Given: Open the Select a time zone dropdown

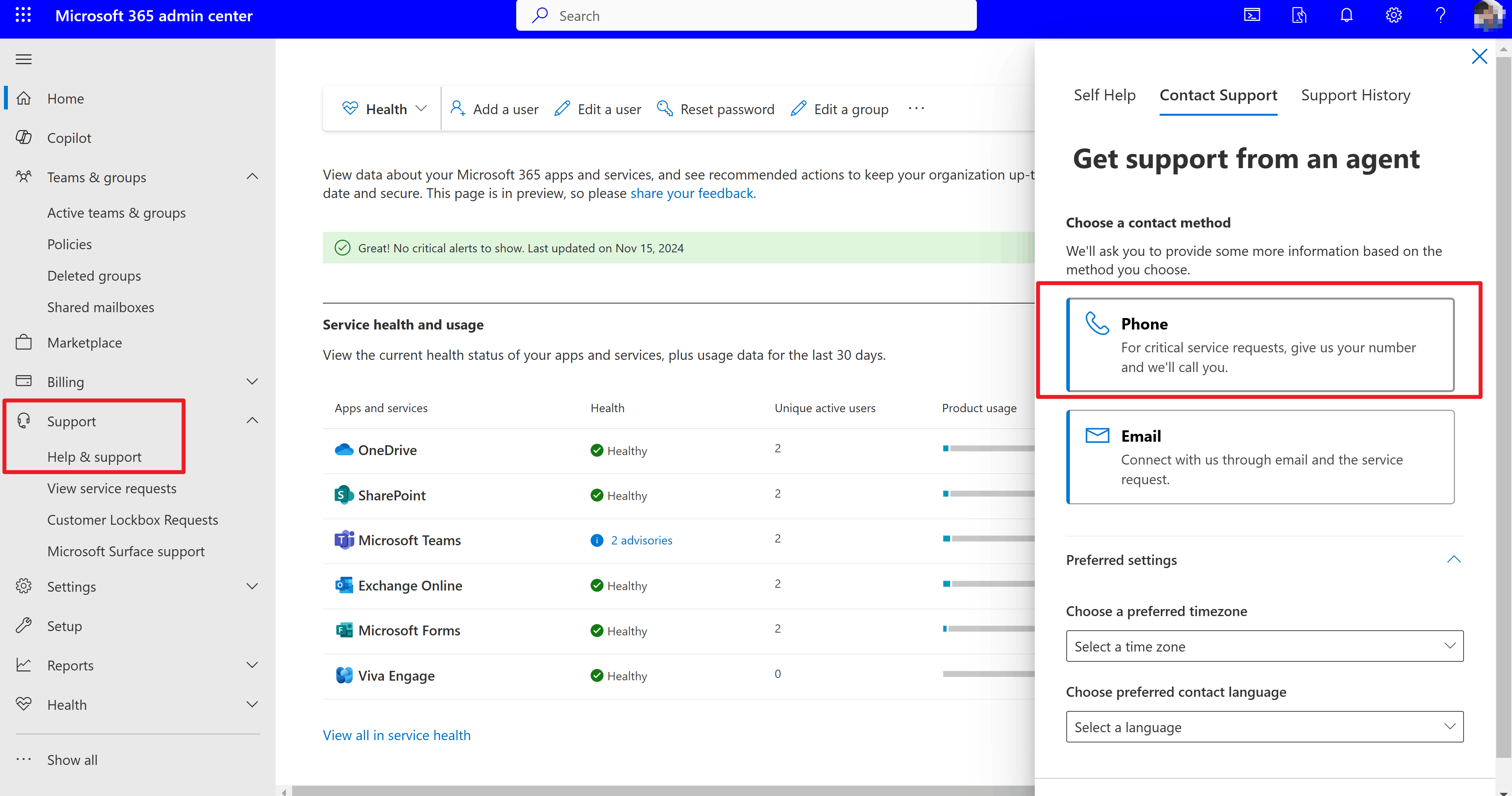Looking at the screenshot, I should tap(1264, 646).
